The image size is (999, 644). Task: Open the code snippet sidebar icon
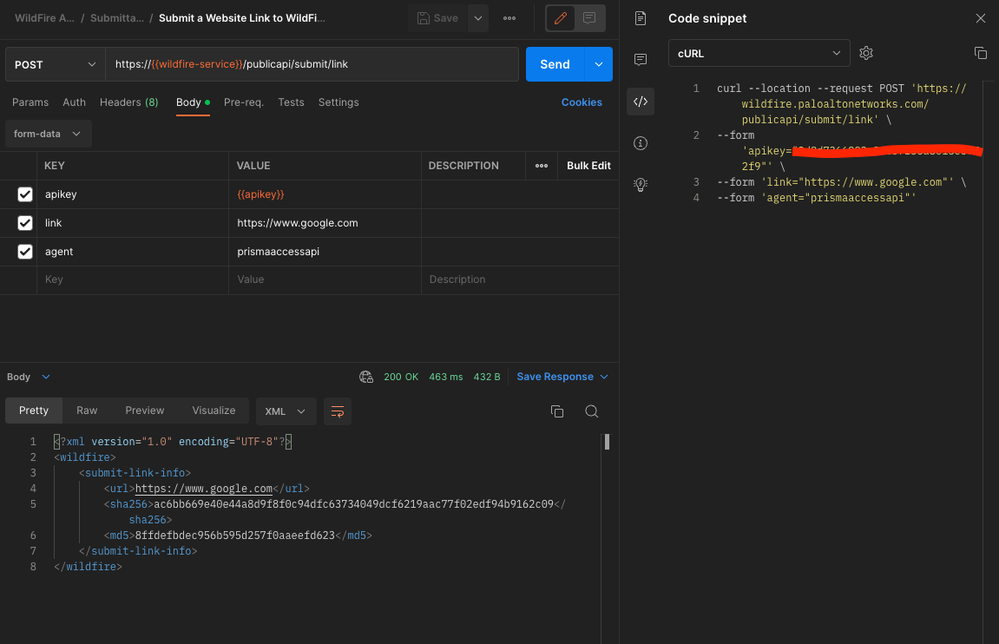pyautogui.click(x=640, y=101)
